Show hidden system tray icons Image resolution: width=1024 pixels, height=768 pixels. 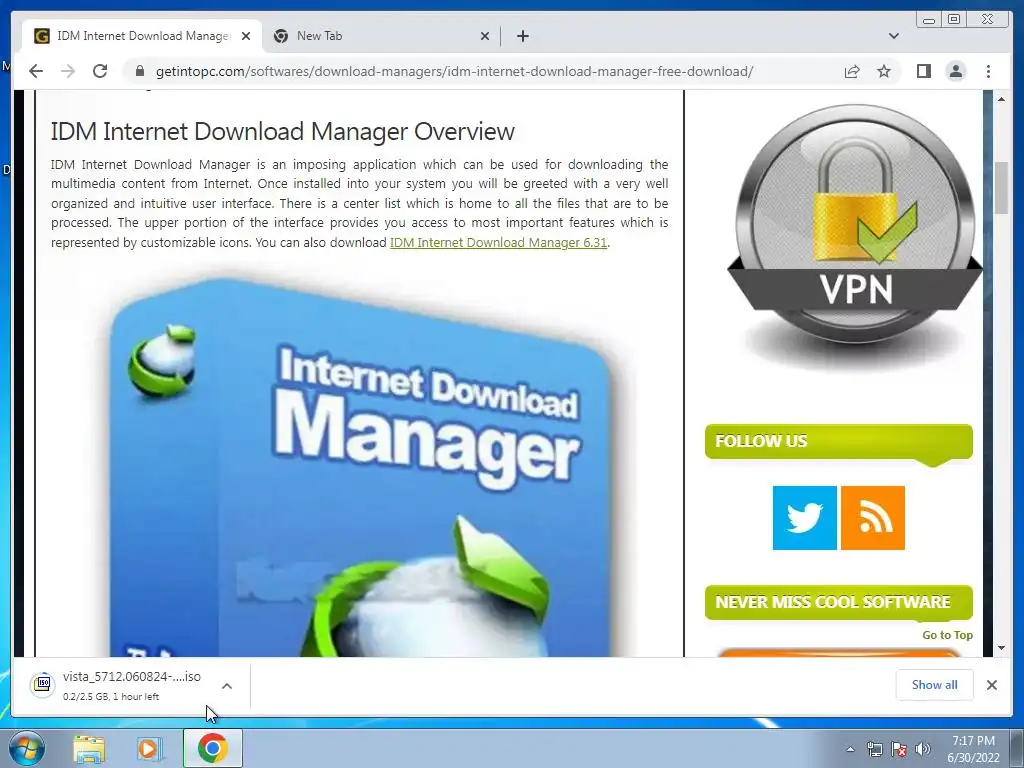[x=850, y=749]
